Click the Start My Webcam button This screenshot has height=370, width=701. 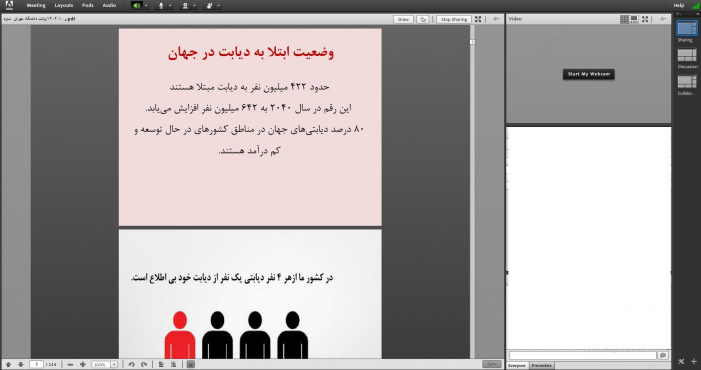[x=588, y=74]
